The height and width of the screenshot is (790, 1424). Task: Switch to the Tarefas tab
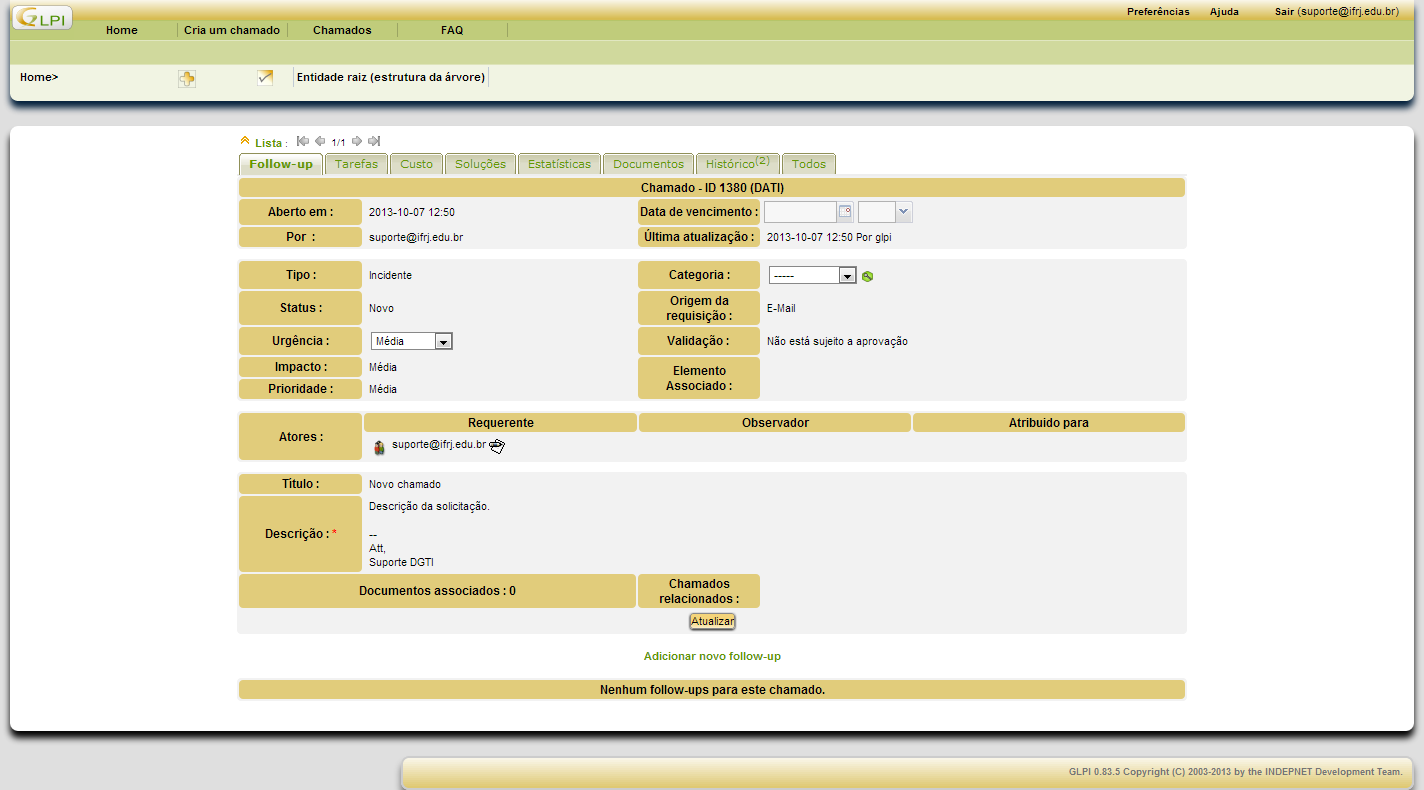(356, 164)
